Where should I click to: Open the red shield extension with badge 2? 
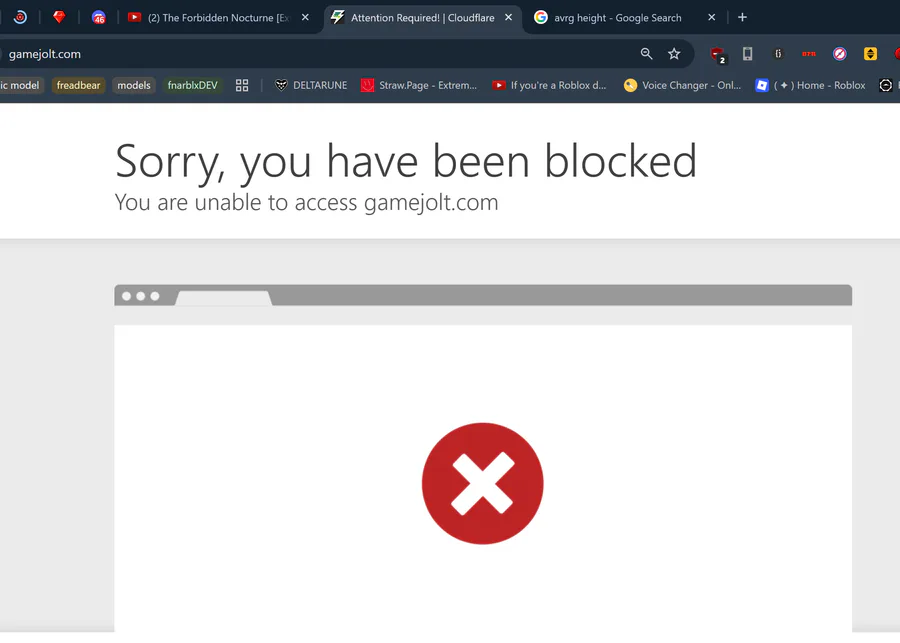(x=717, y=55)
